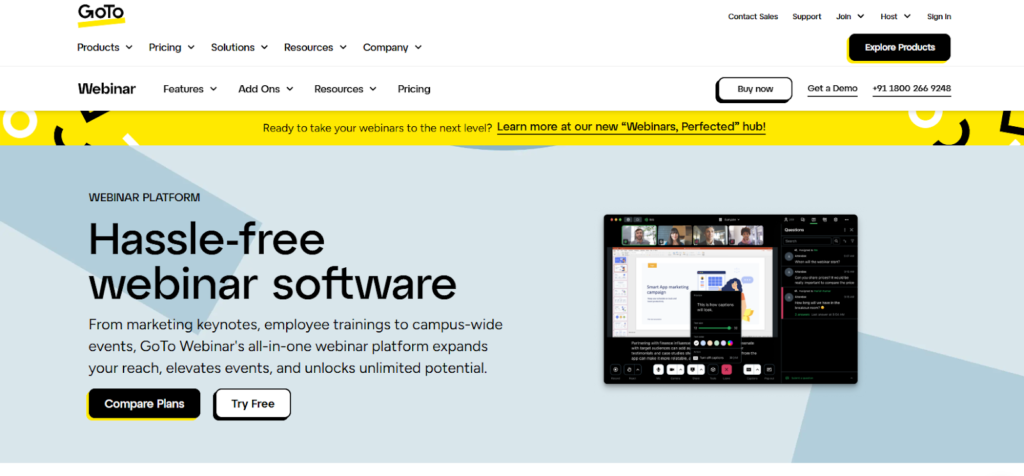Click the "Hassle-free webinar software" heading
This screenshot has width=1024, height=476.
click(272, 262)
